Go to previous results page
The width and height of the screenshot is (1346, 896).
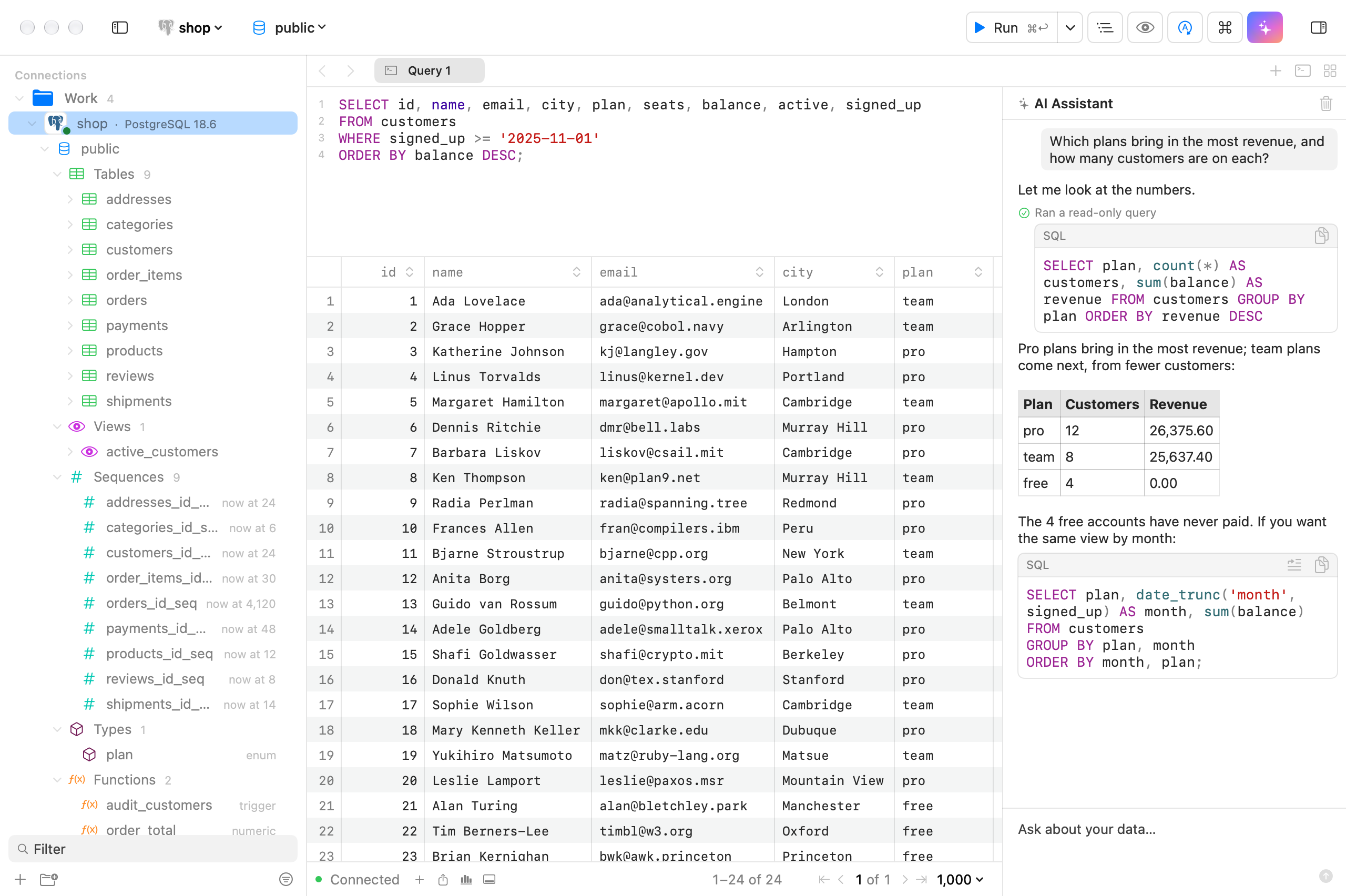point(841,879)
